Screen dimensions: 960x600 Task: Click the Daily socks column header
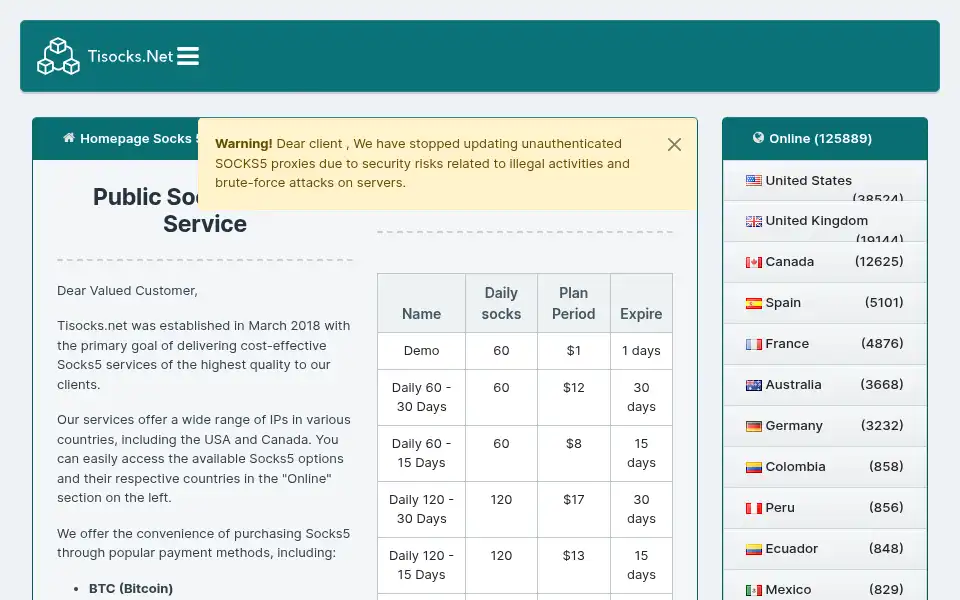pyautogui.click(x=501, y=303)
